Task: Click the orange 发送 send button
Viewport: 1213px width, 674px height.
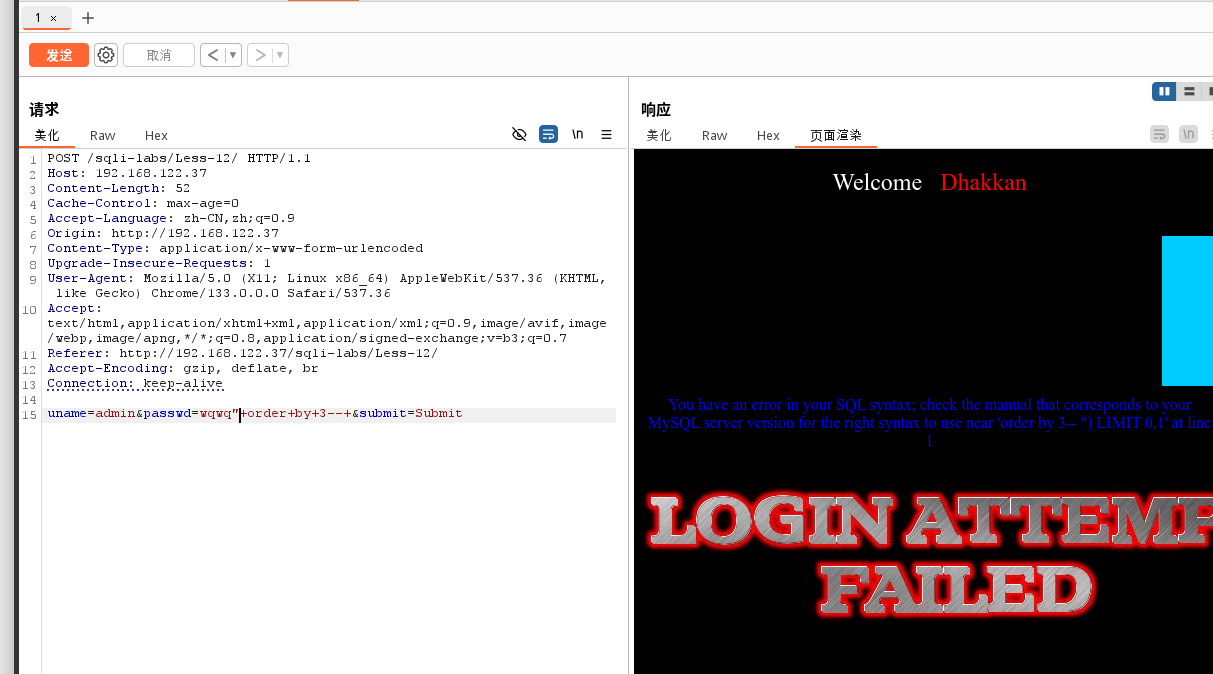Action: click(59, 55)
